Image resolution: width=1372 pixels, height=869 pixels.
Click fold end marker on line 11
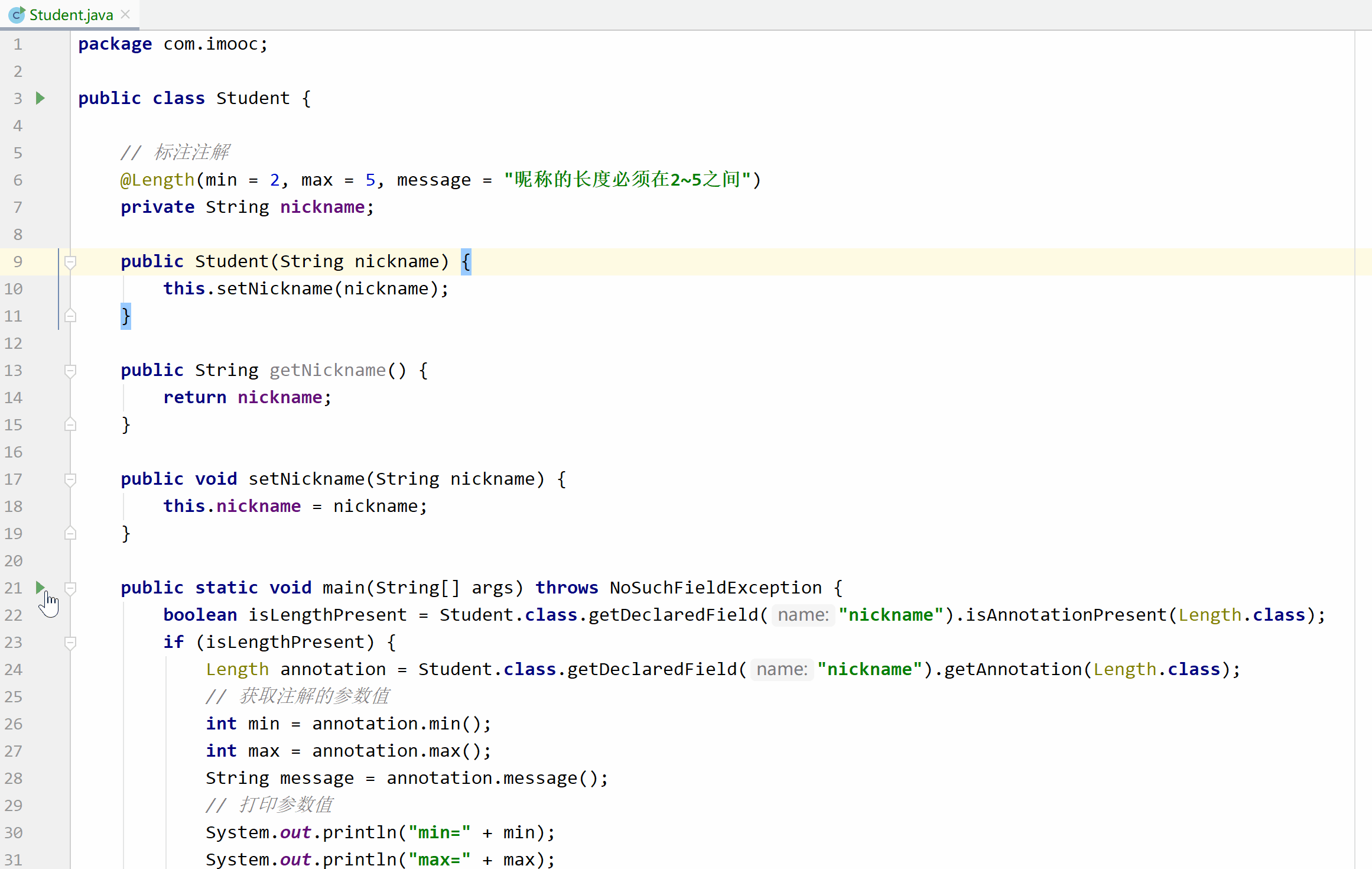click(x=70, y=316)
